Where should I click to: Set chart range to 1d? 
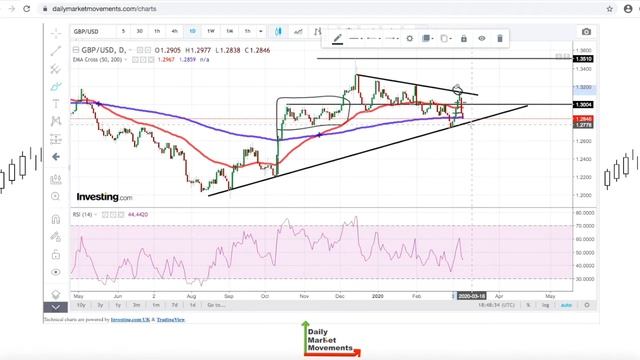193,305
